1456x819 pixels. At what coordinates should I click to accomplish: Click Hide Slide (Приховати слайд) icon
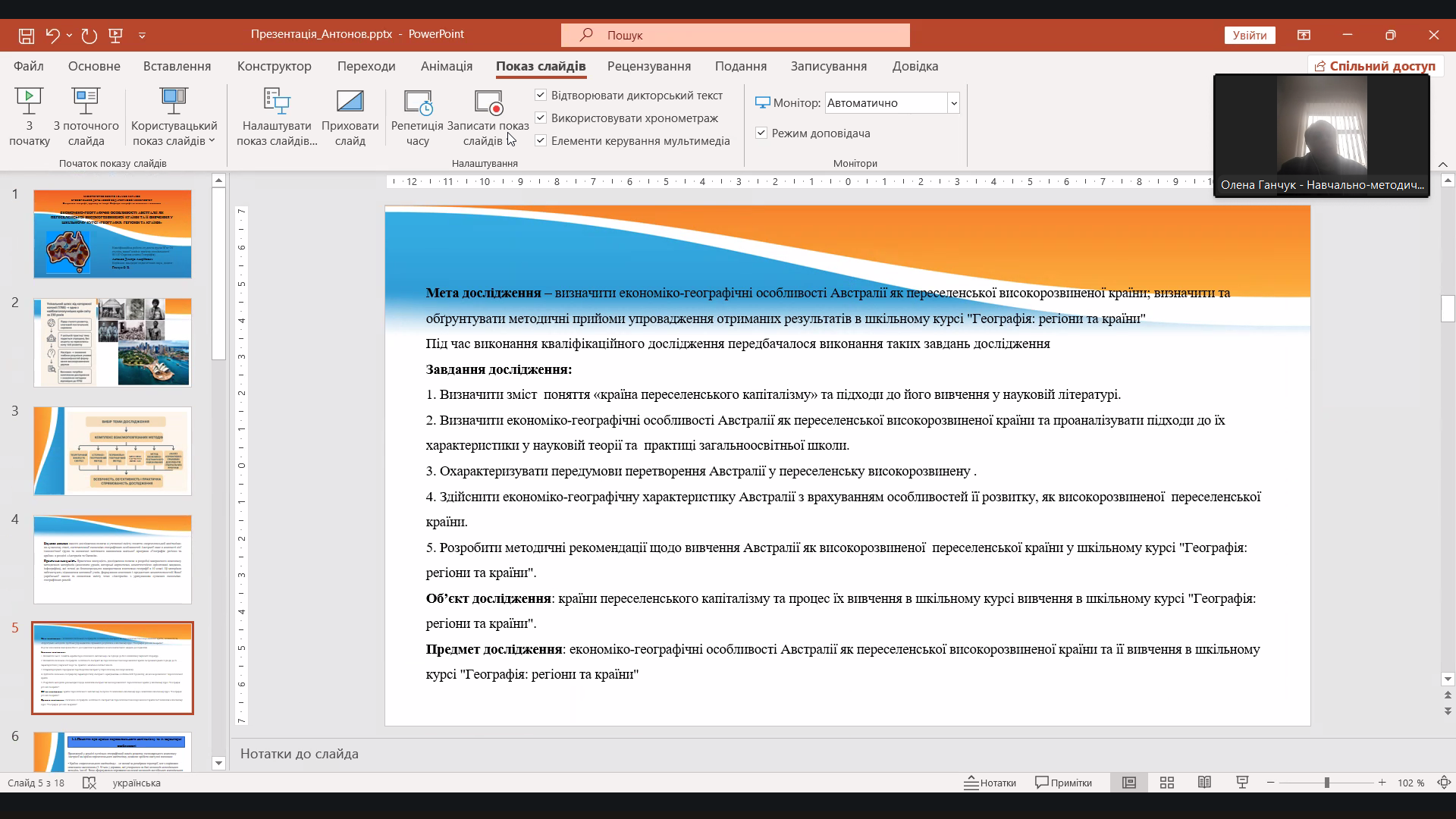(350, 102)
